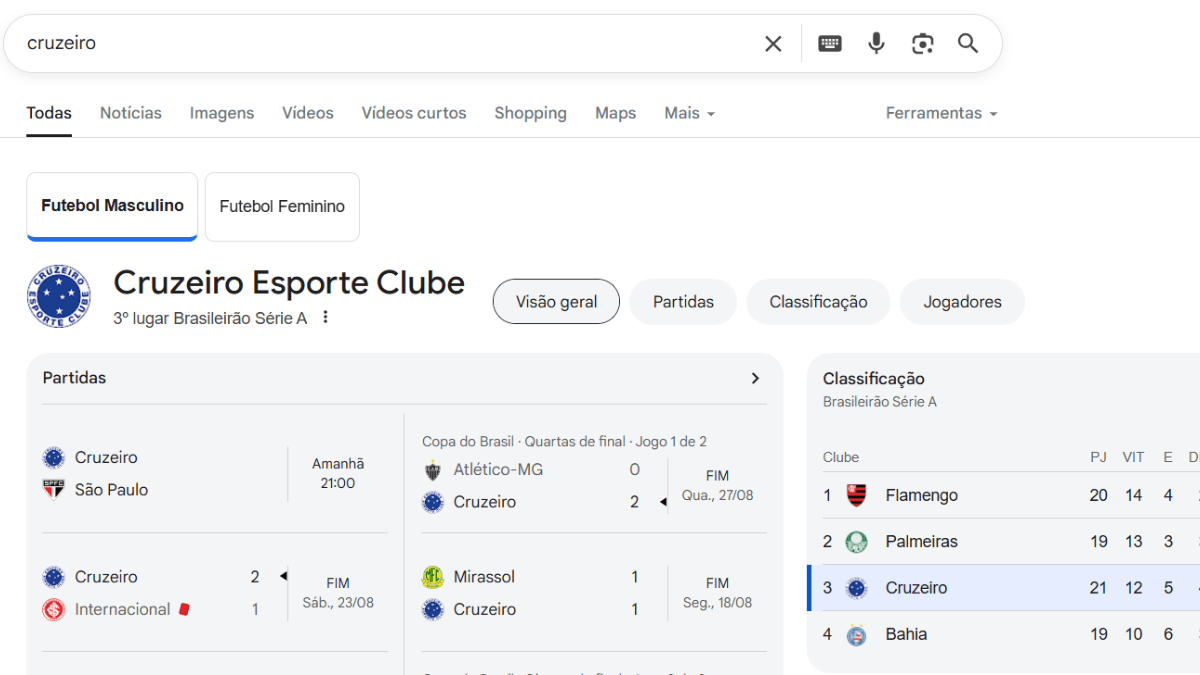The width and height of the screenshot is (1200, 675).
Task: Open the Jogadores button
Action: [x=962, y=302]
